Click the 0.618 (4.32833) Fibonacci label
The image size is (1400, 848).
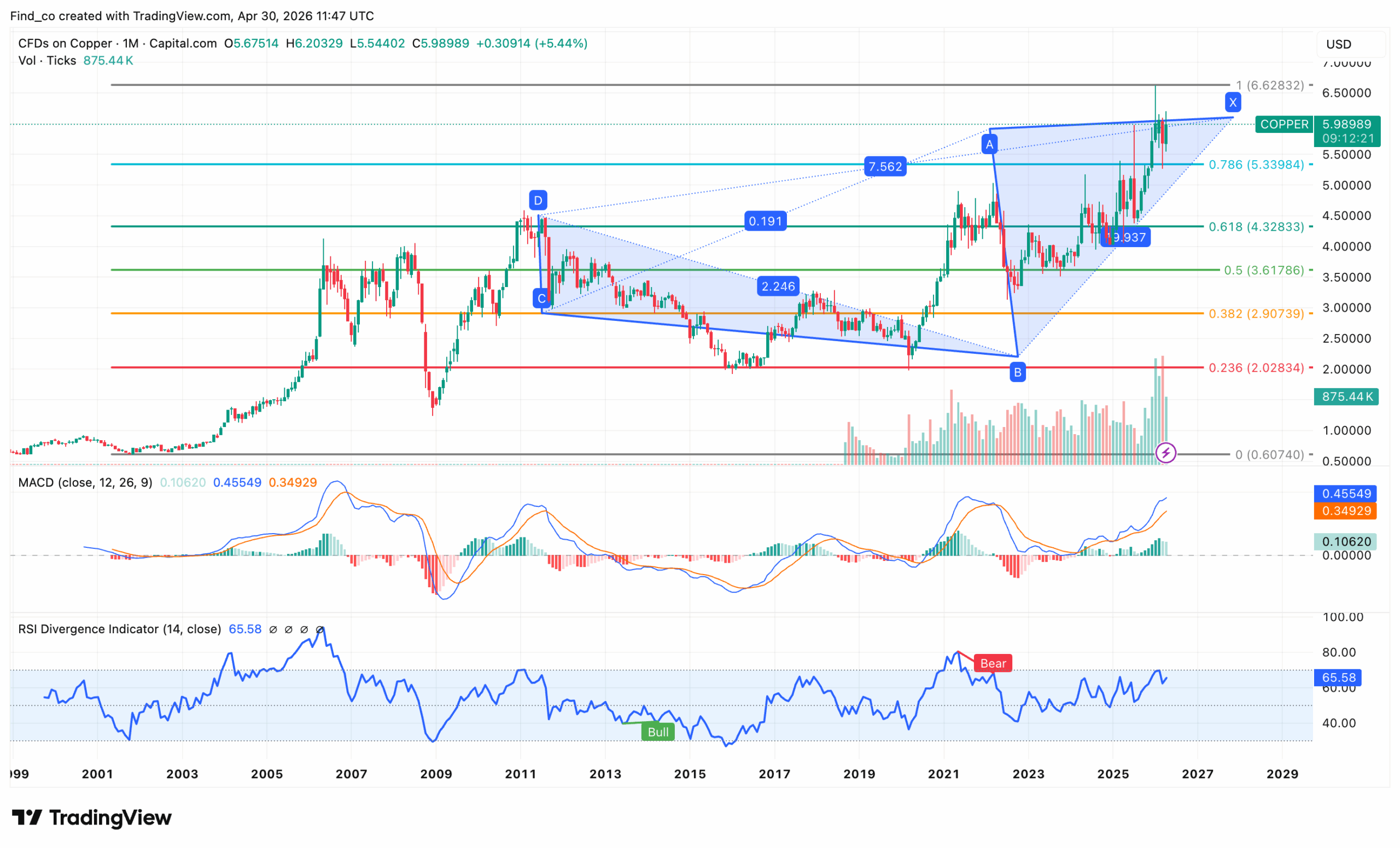click(x=1256, y=227)
